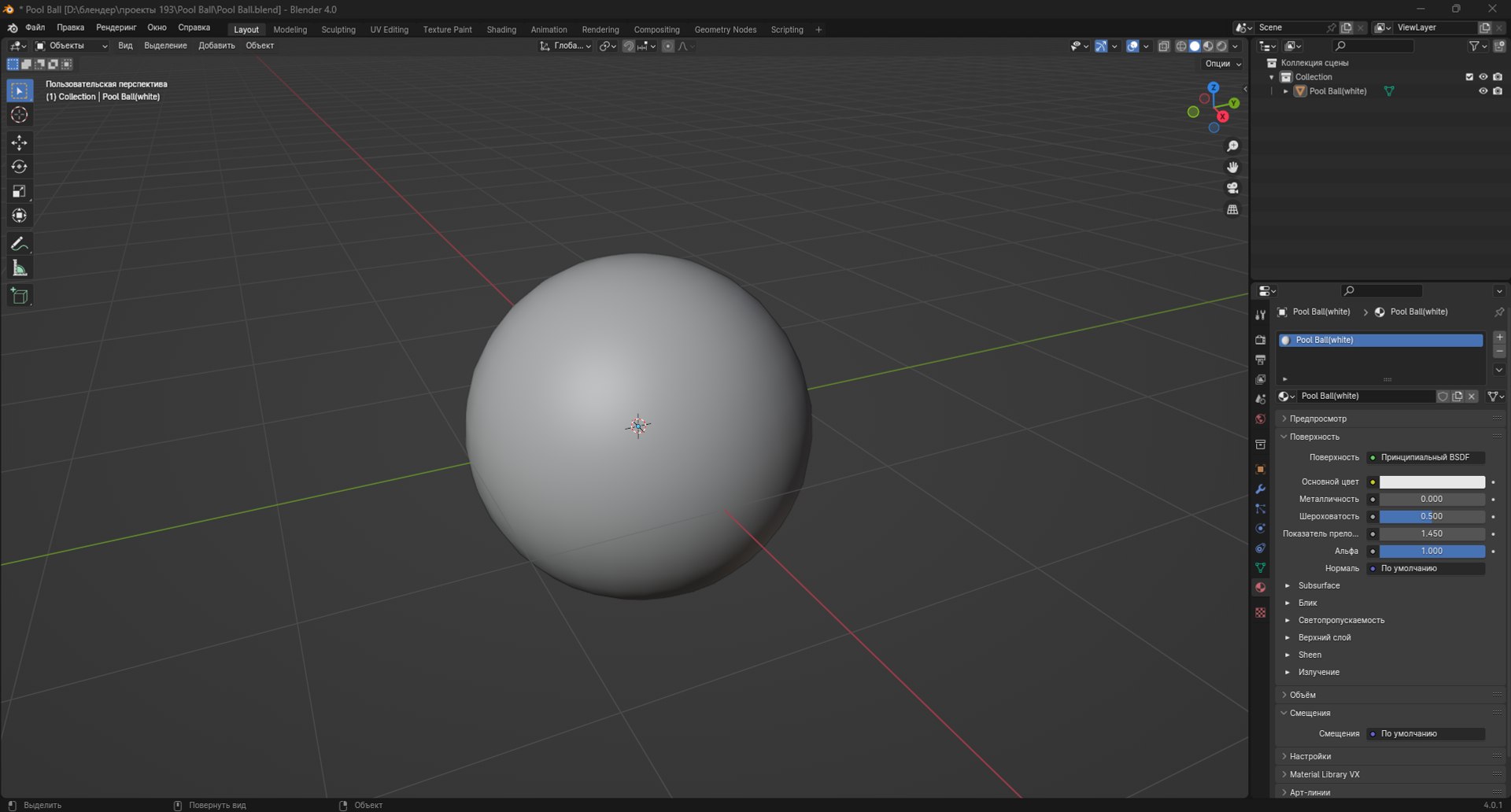Open the File menu
The image size is (1511, 812).
pyautogui.click(x=35, y=28)
